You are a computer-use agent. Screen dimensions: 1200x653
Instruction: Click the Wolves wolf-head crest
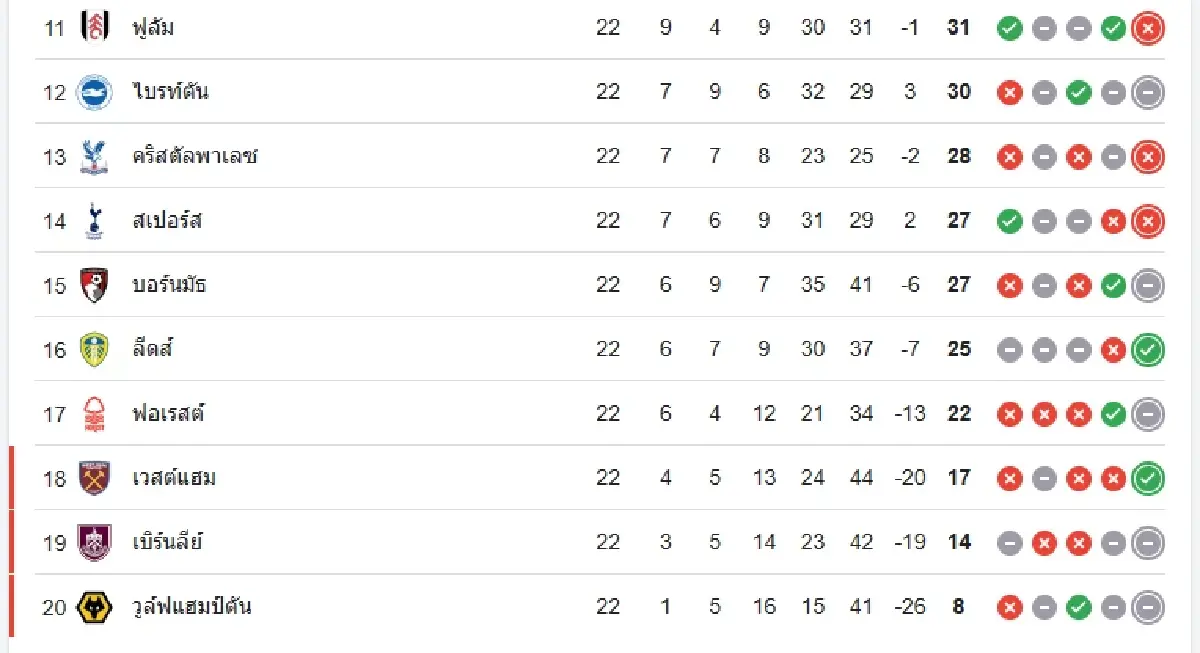click(95, 606)
